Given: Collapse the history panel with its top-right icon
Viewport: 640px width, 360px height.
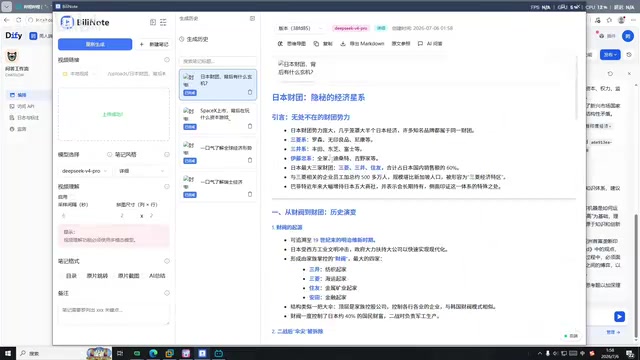Looking at the screenshot, I should pos(252,18).
